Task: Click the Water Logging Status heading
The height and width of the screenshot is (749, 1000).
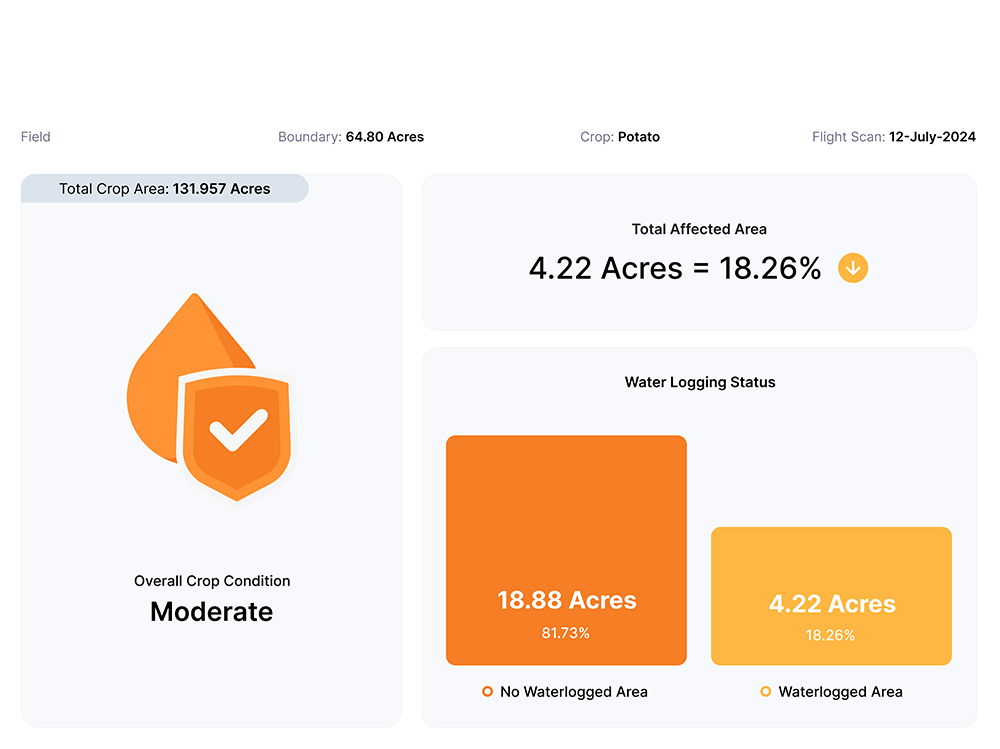Action: tap(700, 382)
